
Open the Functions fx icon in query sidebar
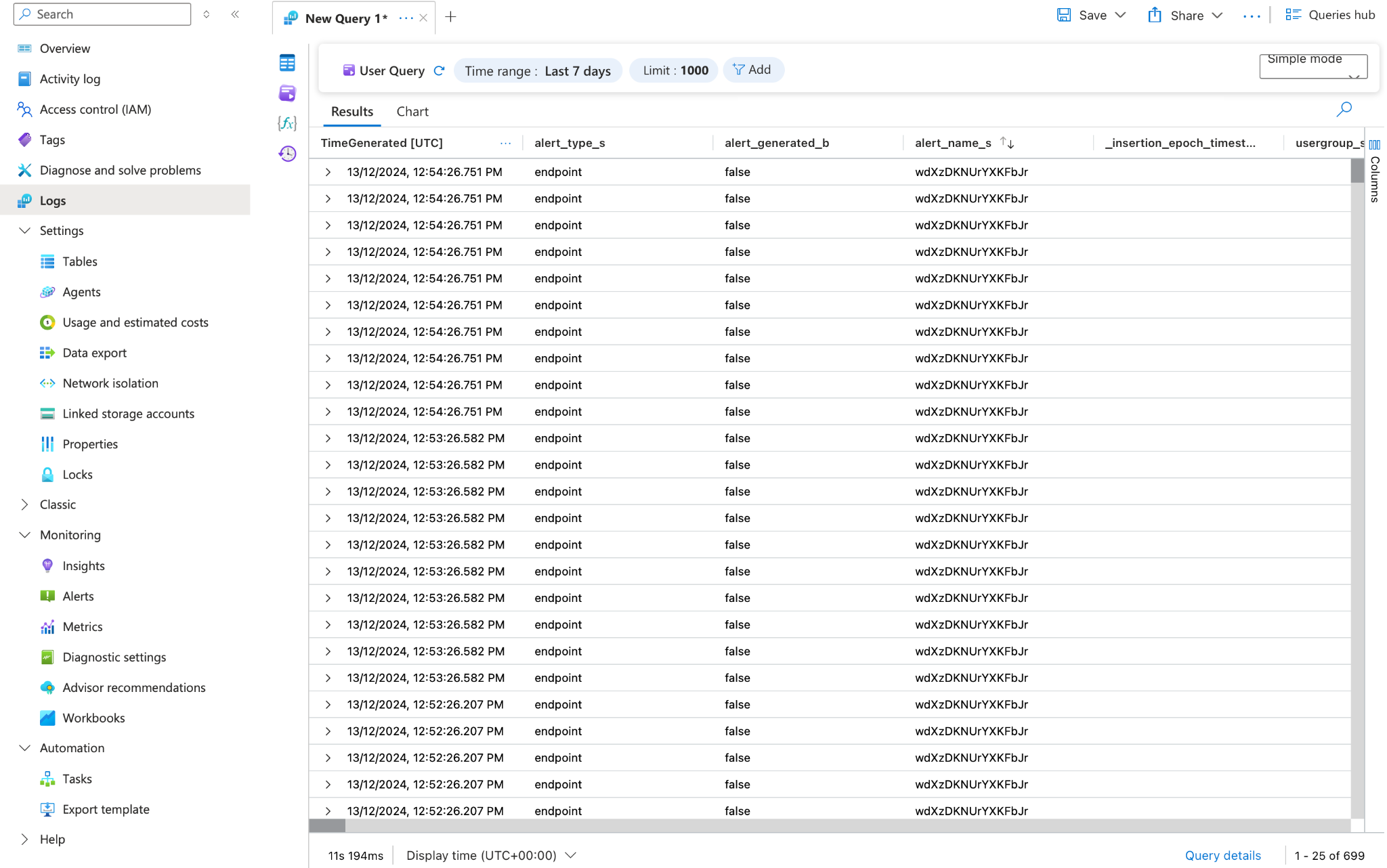pos(287,123)
